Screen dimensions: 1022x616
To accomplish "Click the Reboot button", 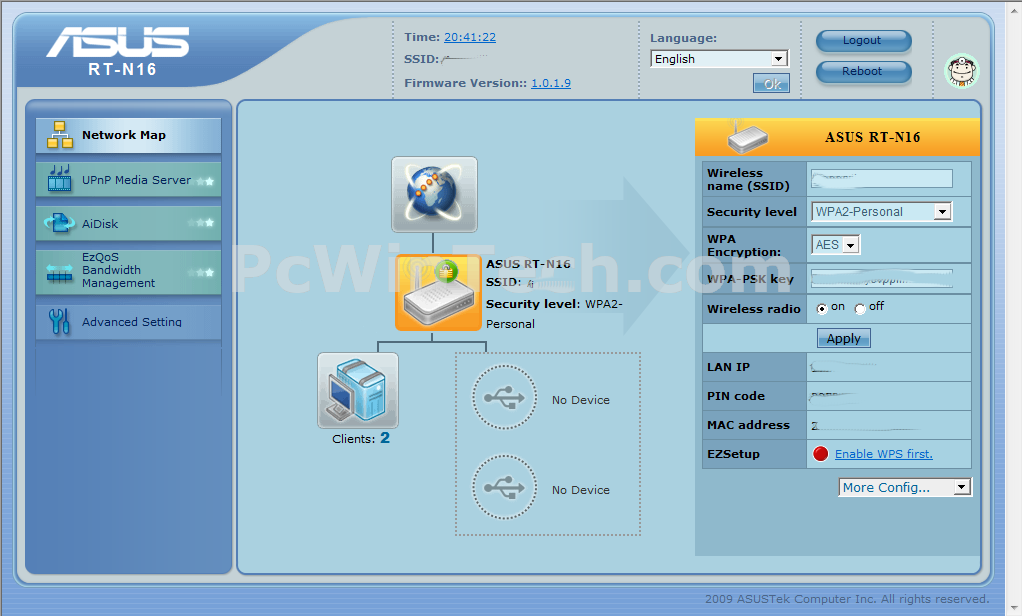I will (x=864, y=72).
